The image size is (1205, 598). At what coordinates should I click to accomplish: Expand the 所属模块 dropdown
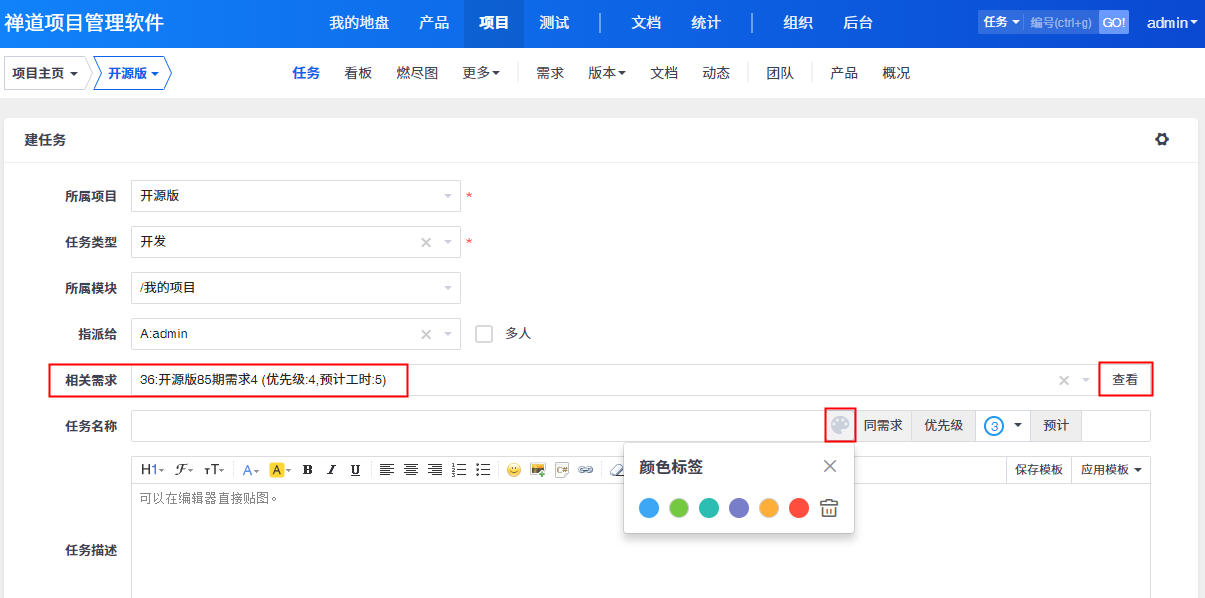pyautogui.click(x=448, y=288)
